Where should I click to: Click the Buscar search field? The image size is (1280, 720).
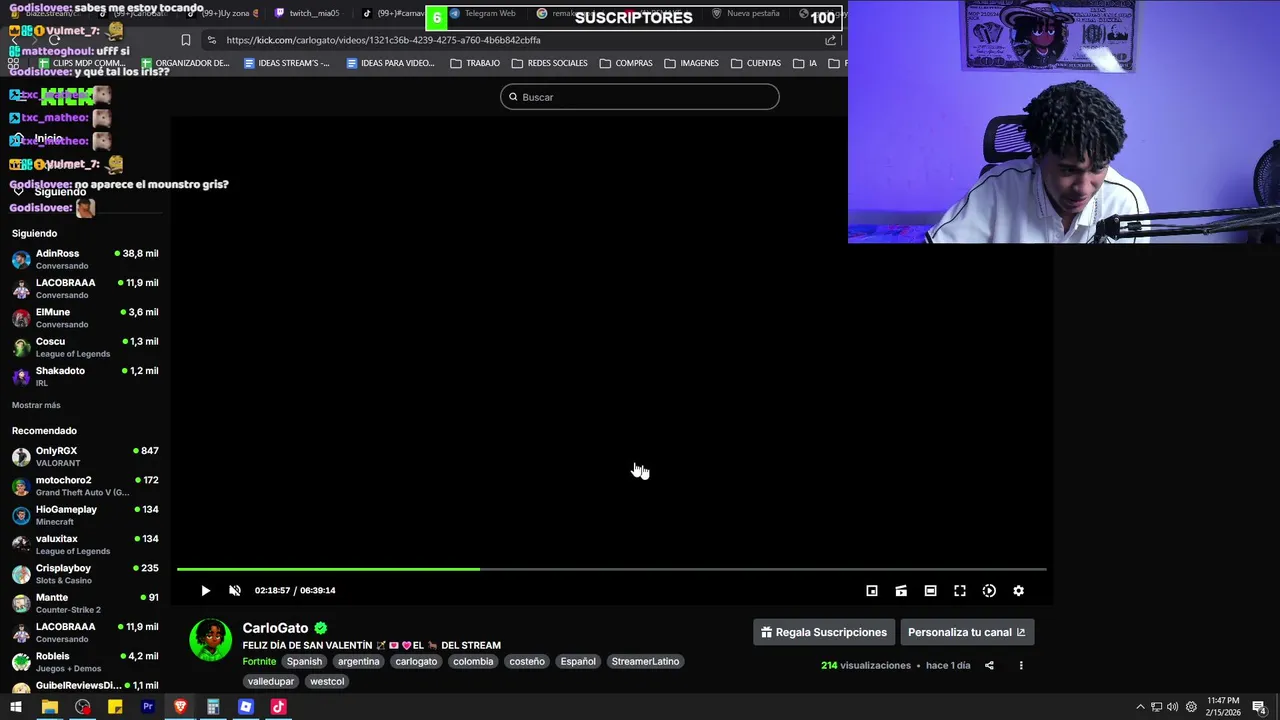pyautogui.click(x=640, y=97)
